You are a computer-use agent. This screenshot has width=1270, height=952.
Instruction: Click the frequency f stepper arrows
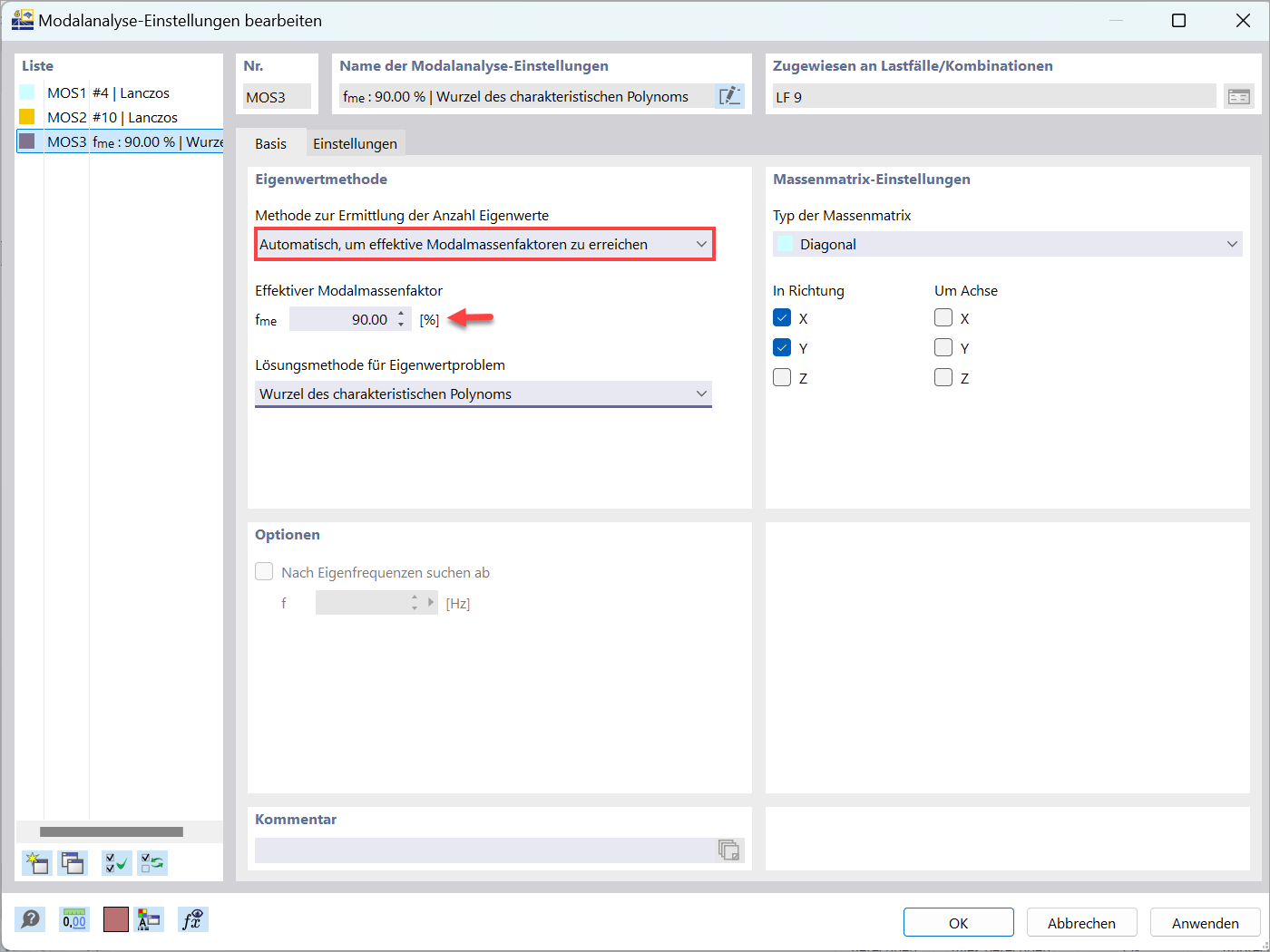coord(415,602)
